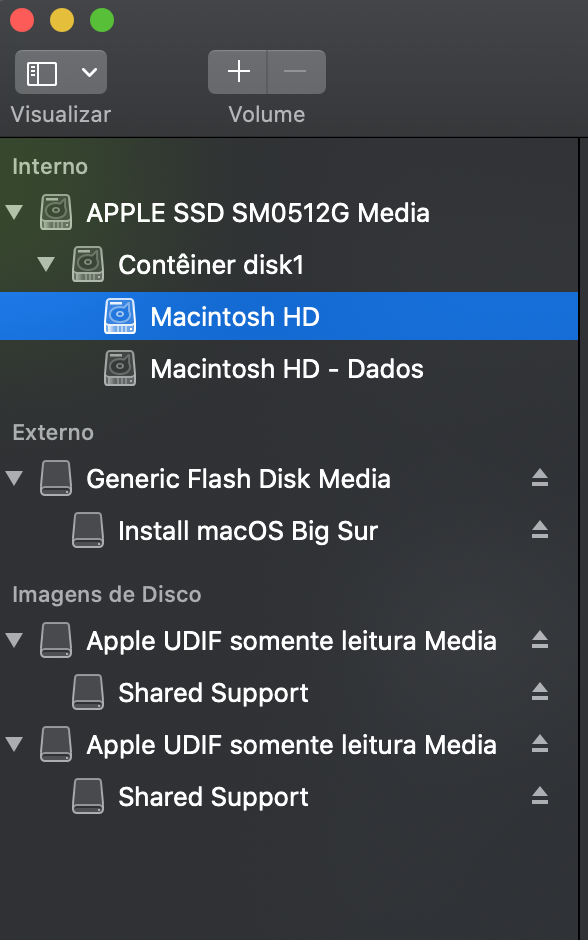
Task: Click the APPLE SSD drive icon
Action: click(56, 213)
